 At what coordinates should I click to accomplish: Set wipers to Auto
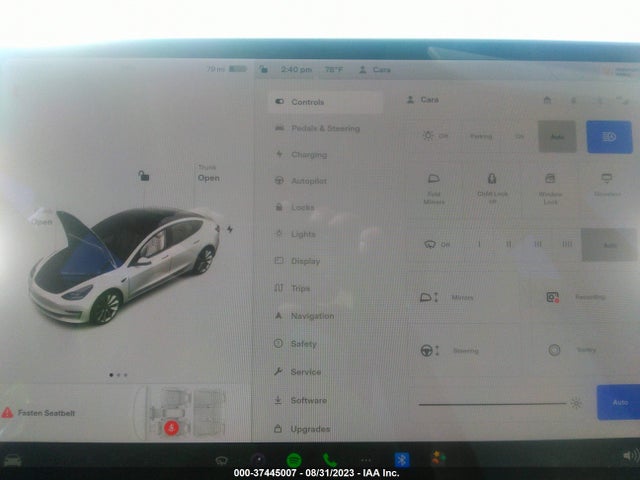[609, 245]
